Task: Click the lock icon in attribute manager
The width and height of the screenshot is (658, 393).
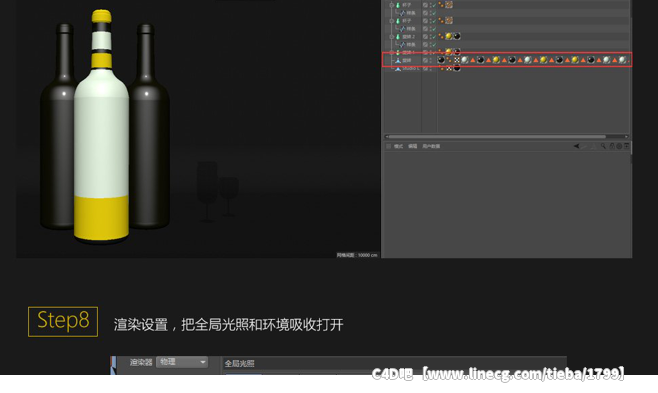Action: (612, 146)
